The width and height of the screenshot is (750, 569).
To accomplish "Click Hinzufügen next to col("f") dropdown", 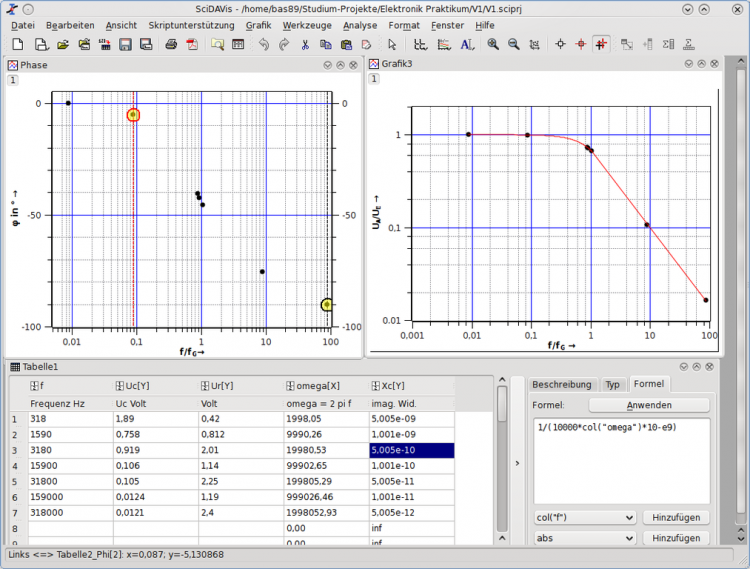I will [x=678, y=517].
